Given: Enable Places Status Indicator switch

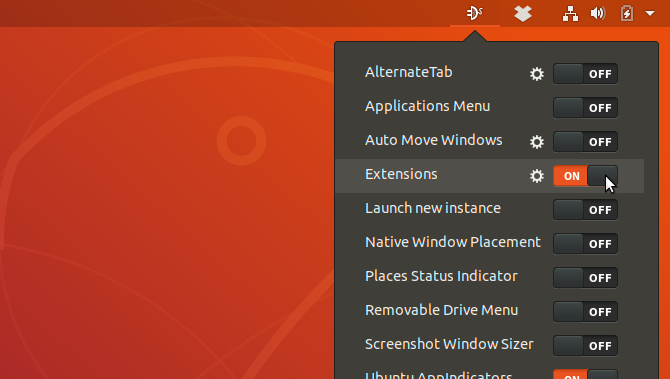Looking at the screenshot, I should (585, 278).
